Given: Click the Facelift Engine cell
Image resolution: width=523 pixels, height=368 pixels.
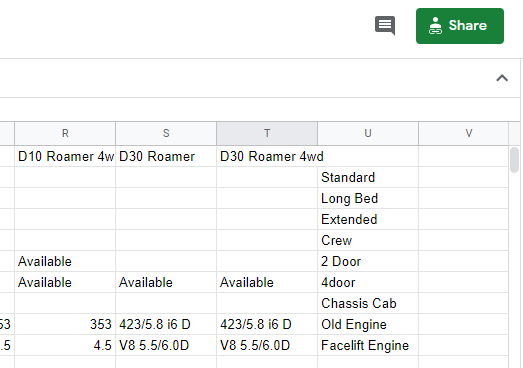Looking at the screenshot, I should tap(368, 345).
